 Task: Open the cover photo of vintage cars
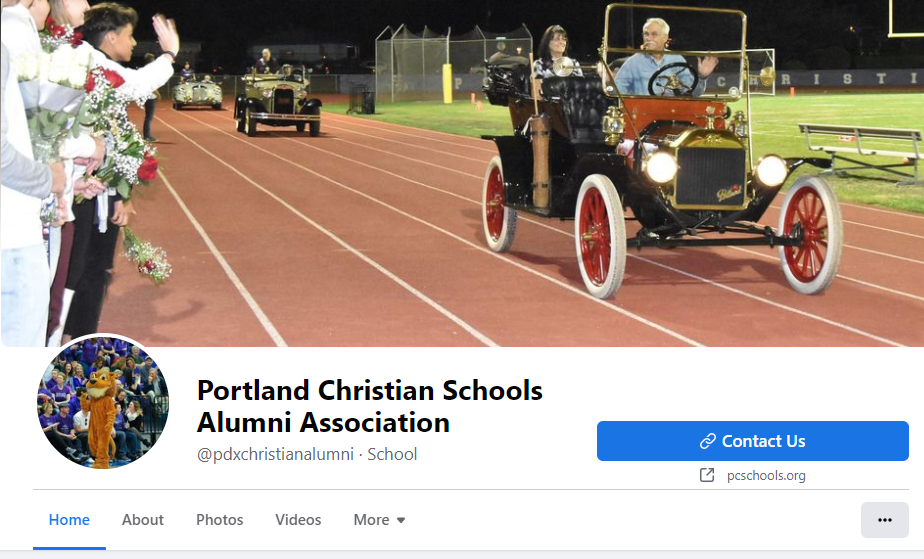[x=462, y=173]
